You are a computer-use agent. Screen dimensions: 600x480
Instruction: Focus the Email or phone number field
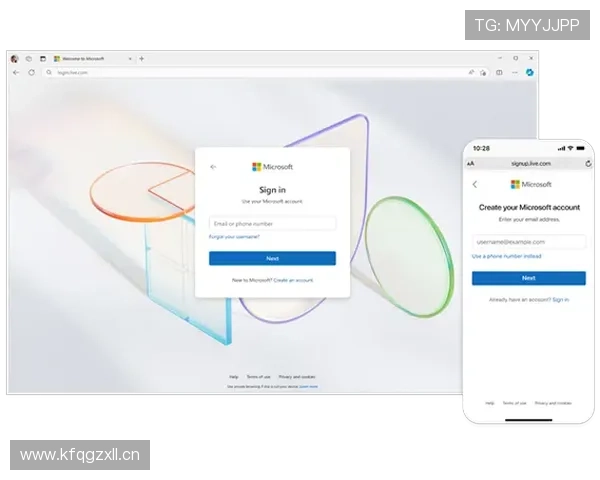(272, 223)
